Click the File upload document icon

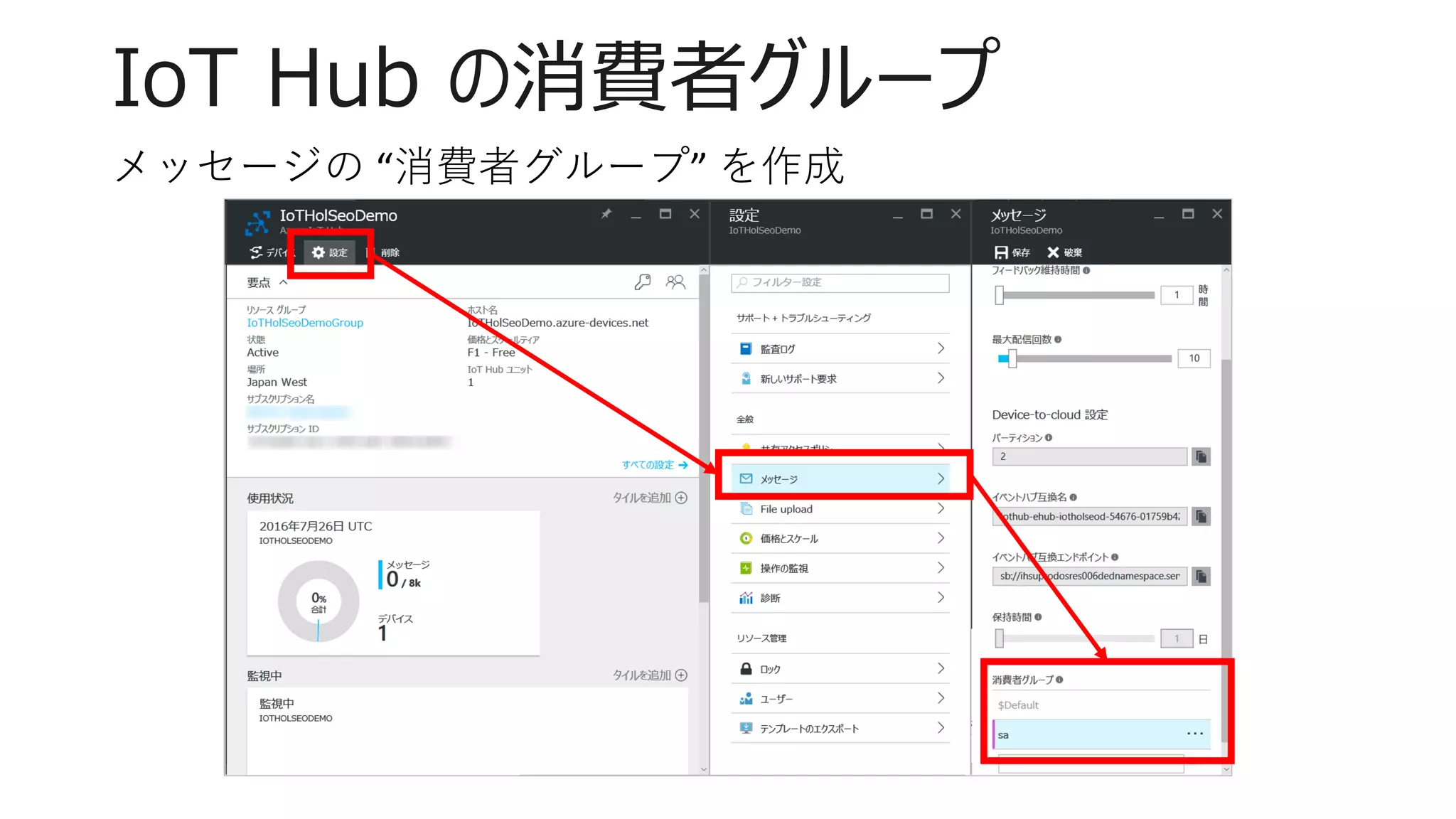[746, 509]
